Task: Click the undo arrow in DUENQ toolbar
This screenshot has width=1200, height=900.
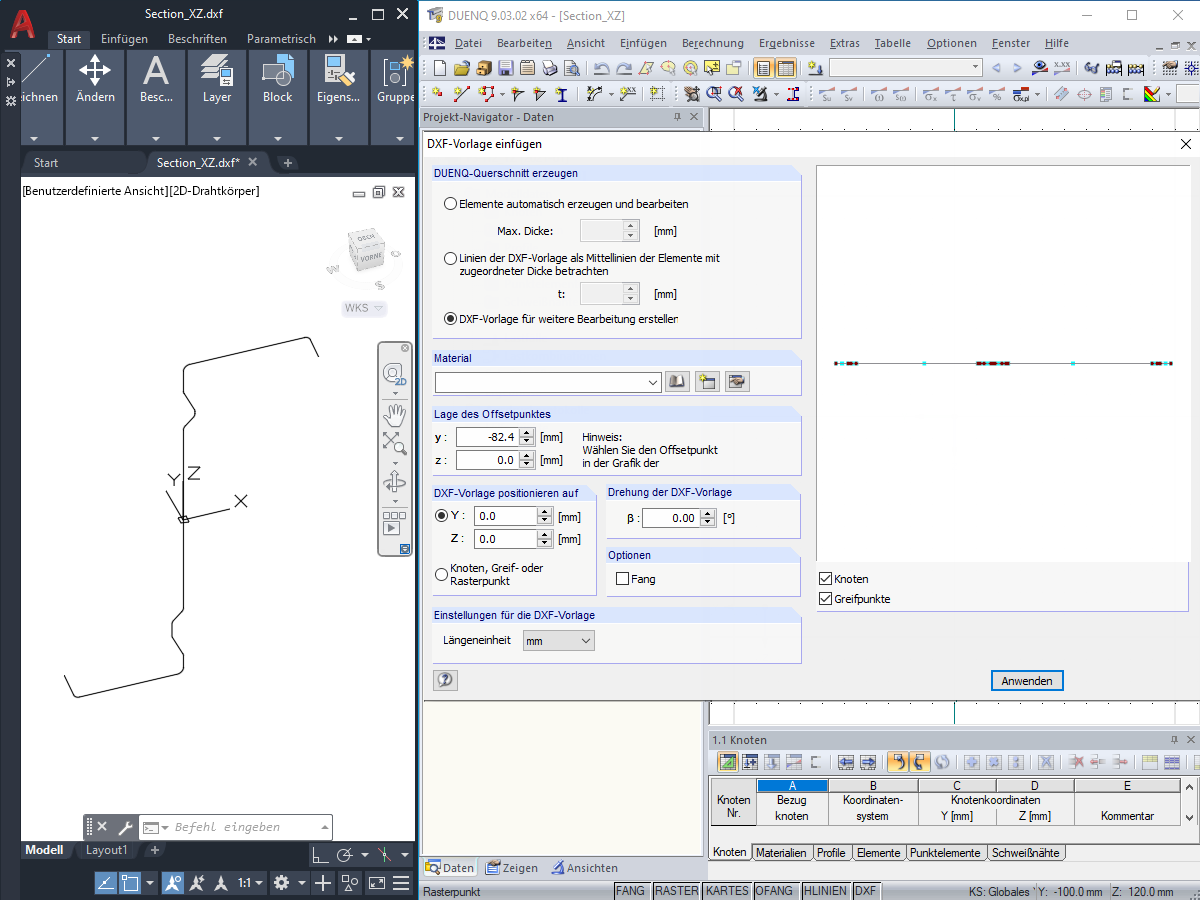Action: 601,68
